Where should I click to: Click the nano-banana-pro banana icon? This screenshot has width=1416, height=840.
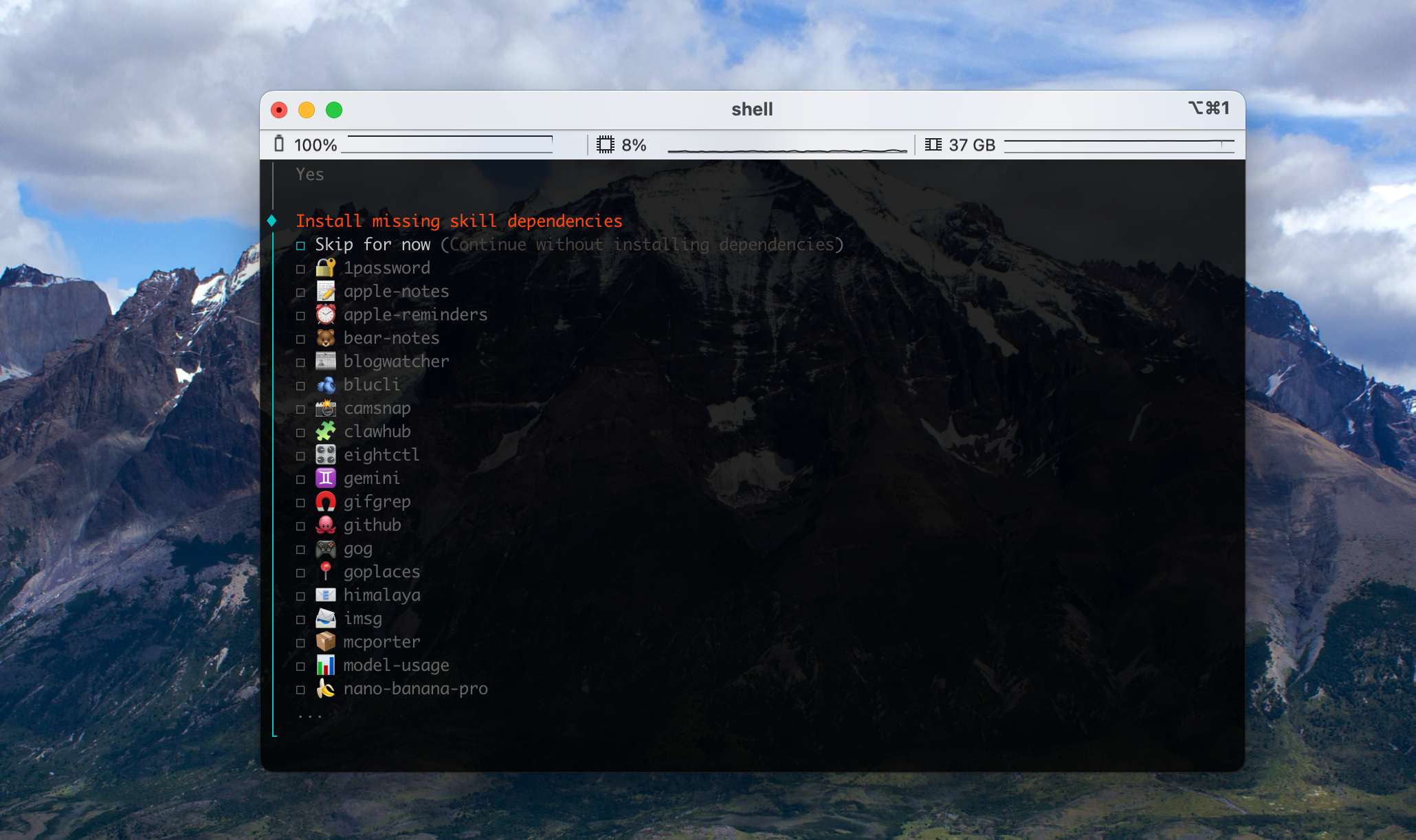click(x=326, y=689)
